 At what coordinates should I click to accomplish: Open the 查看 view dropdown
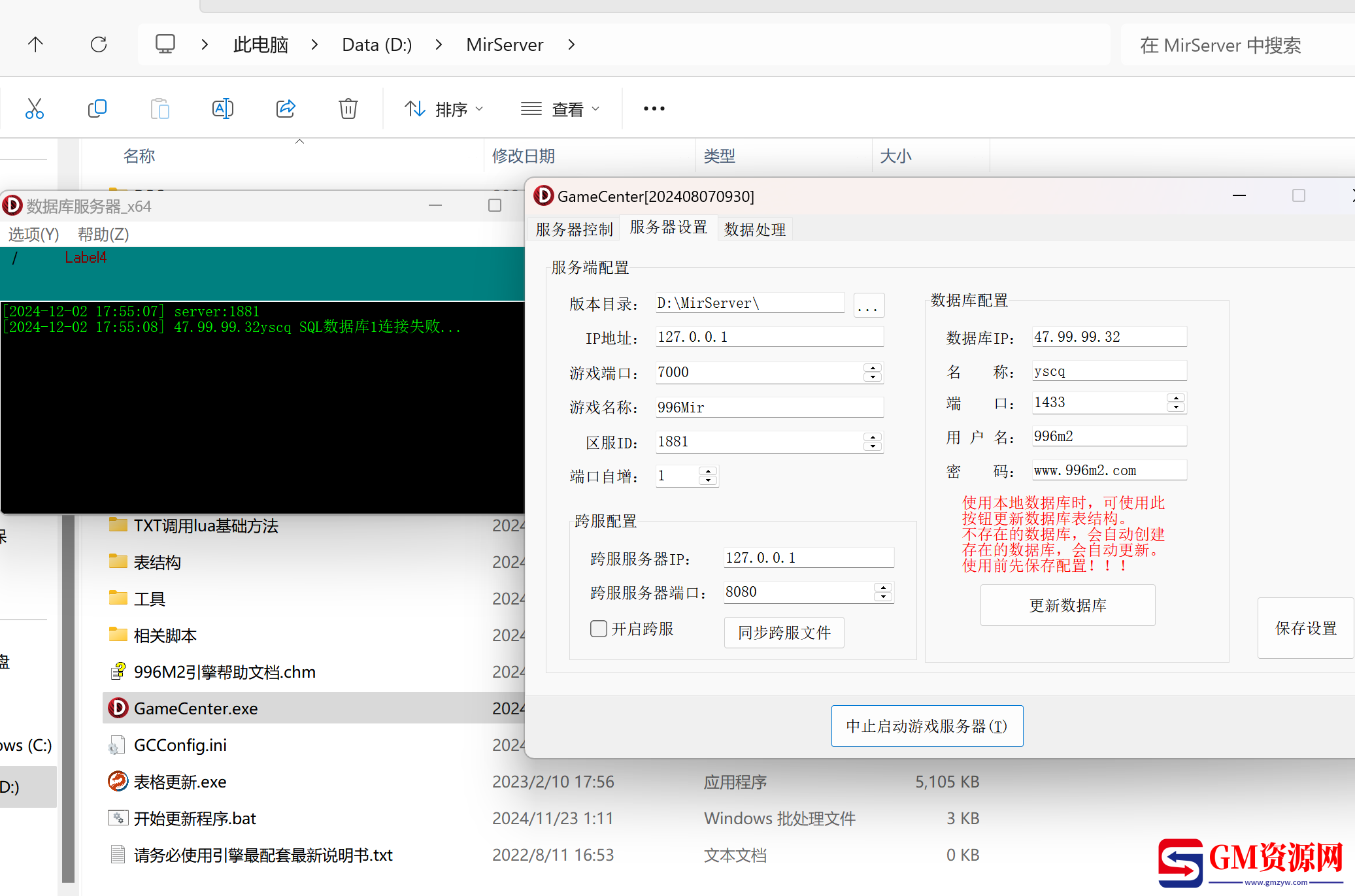560,108
